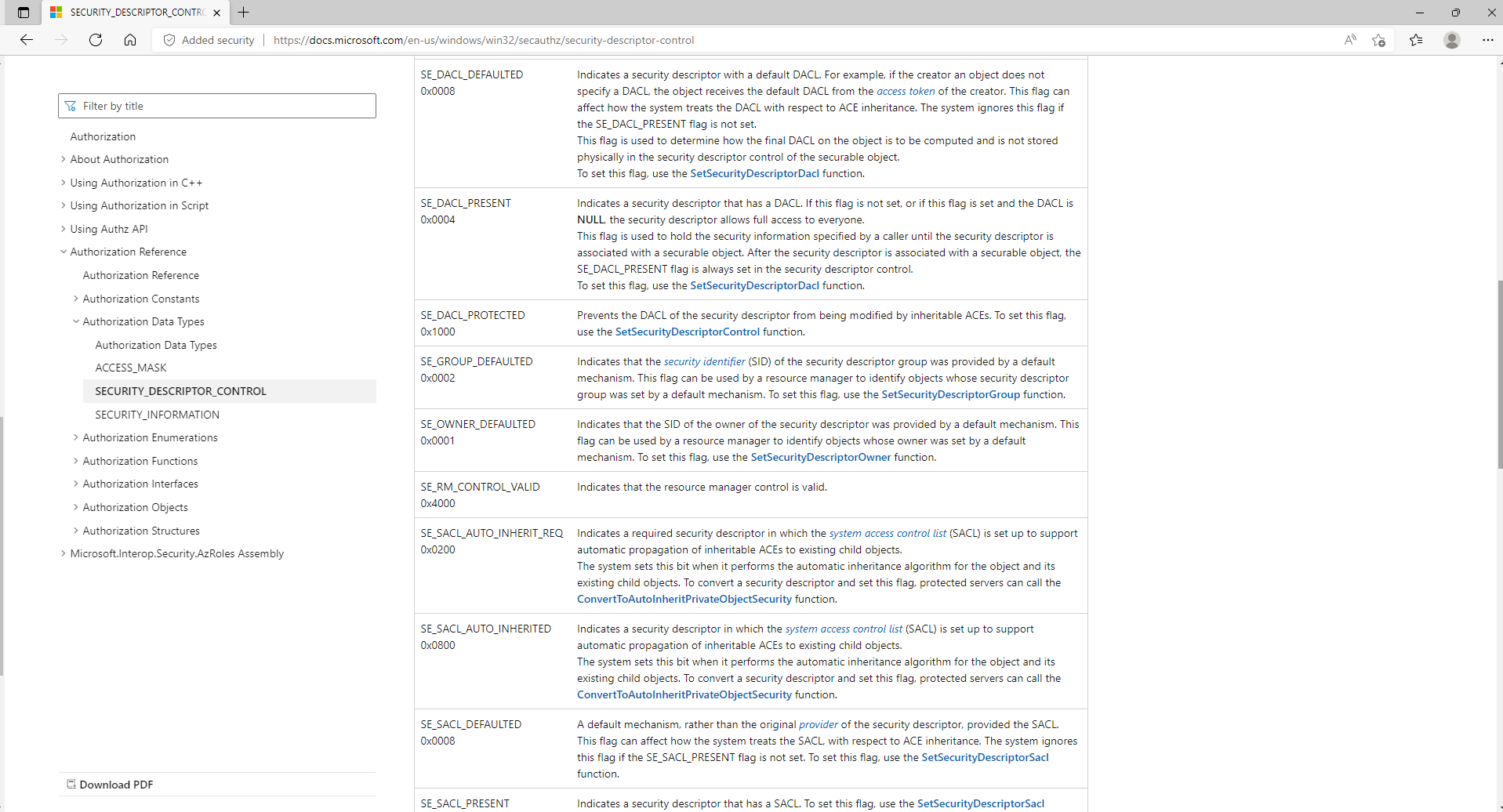Screen dimensions: 1503x812
Task: Click the browser Back arrow
Action: tap(27, 40)
